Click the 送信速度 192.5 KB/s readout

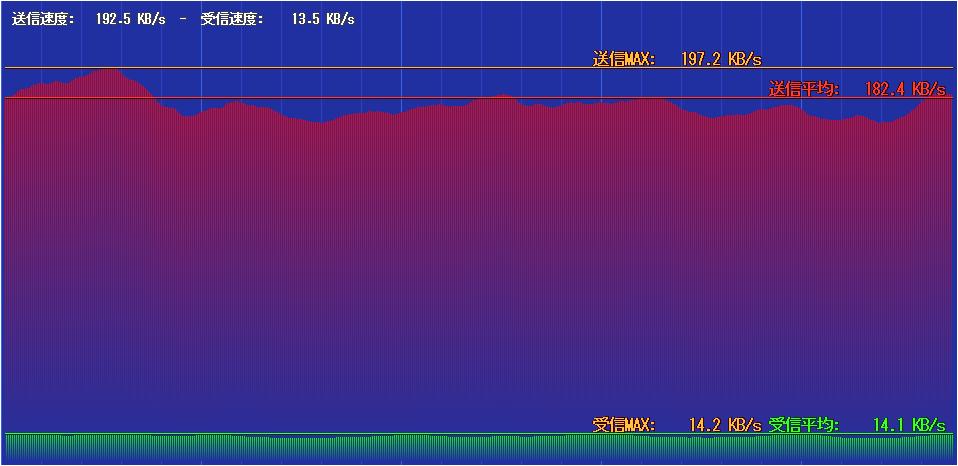(x=89, y=19)
